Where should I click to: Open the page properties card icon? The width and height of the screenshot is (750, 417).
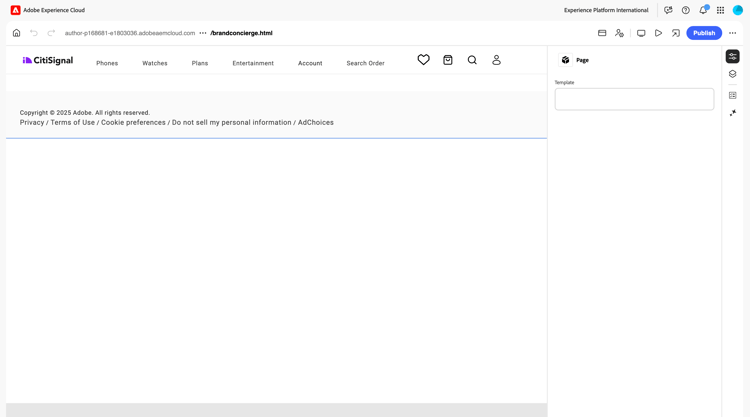click(x=602, y=33)
